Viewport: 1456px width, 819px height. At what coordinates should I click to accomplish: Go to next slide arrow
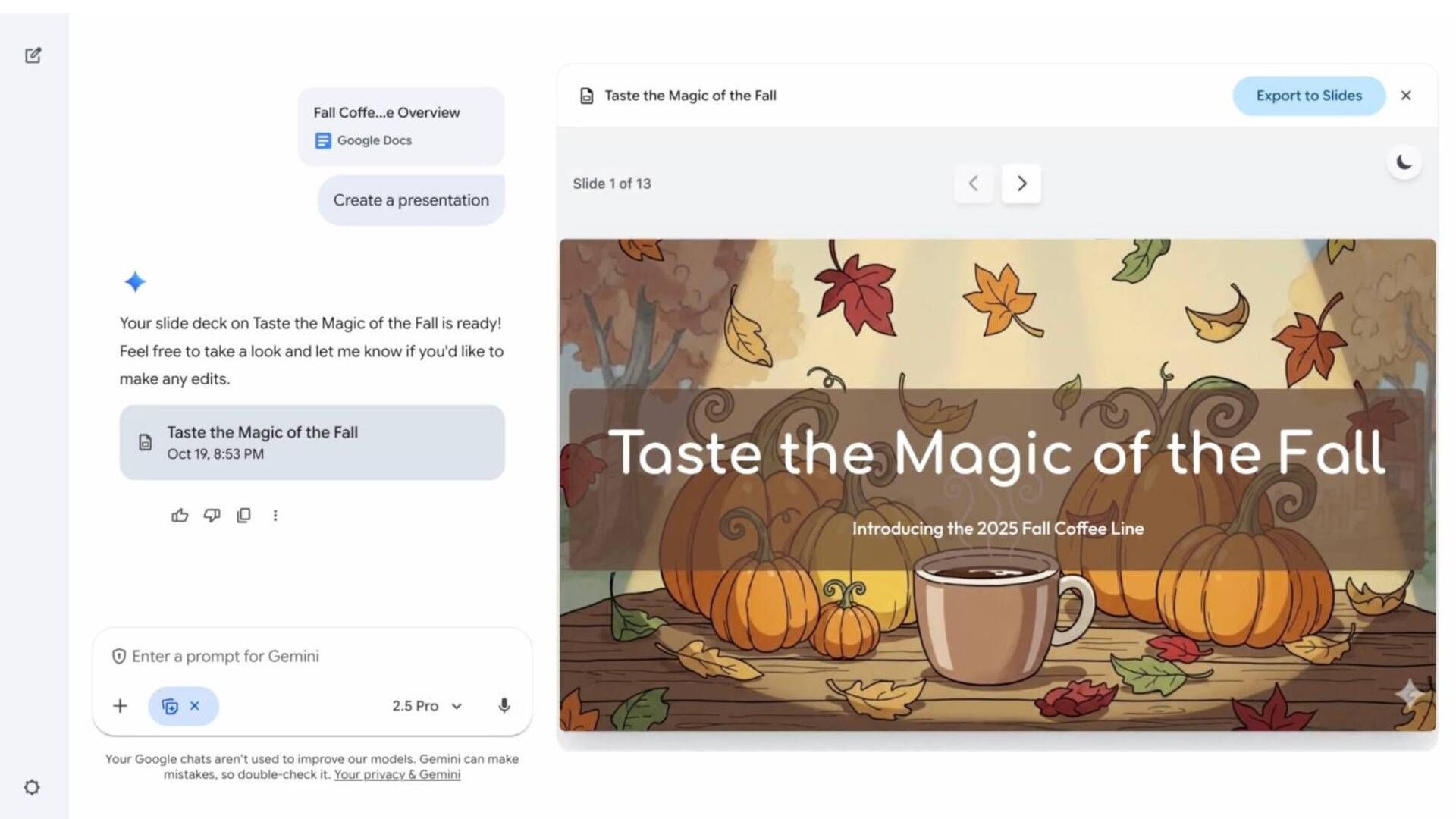click(x=1021, y=184)
